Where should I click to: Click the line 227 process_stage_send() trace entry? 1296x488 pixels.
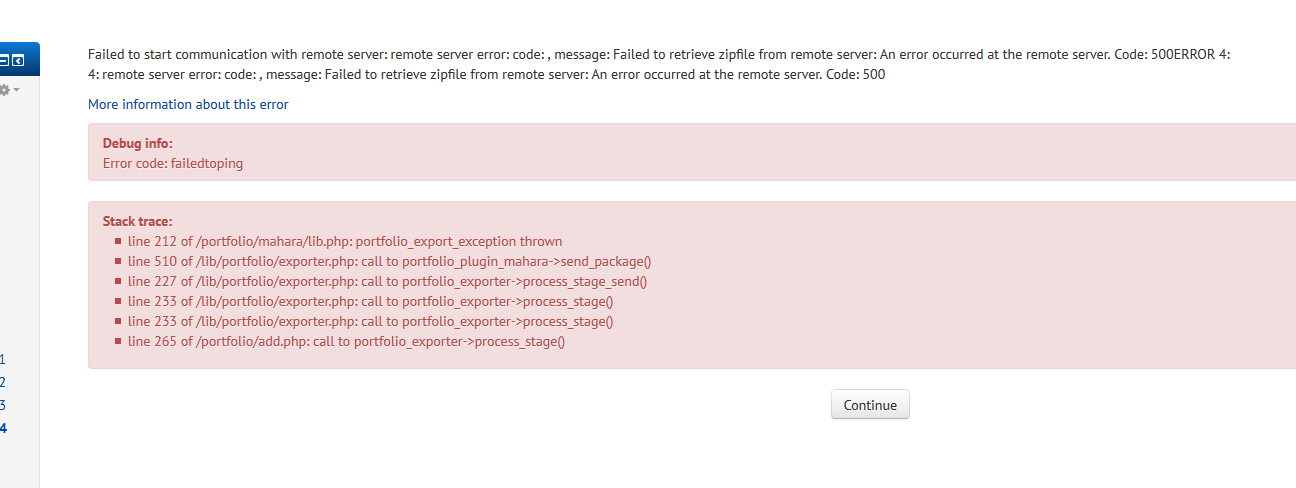387,281
